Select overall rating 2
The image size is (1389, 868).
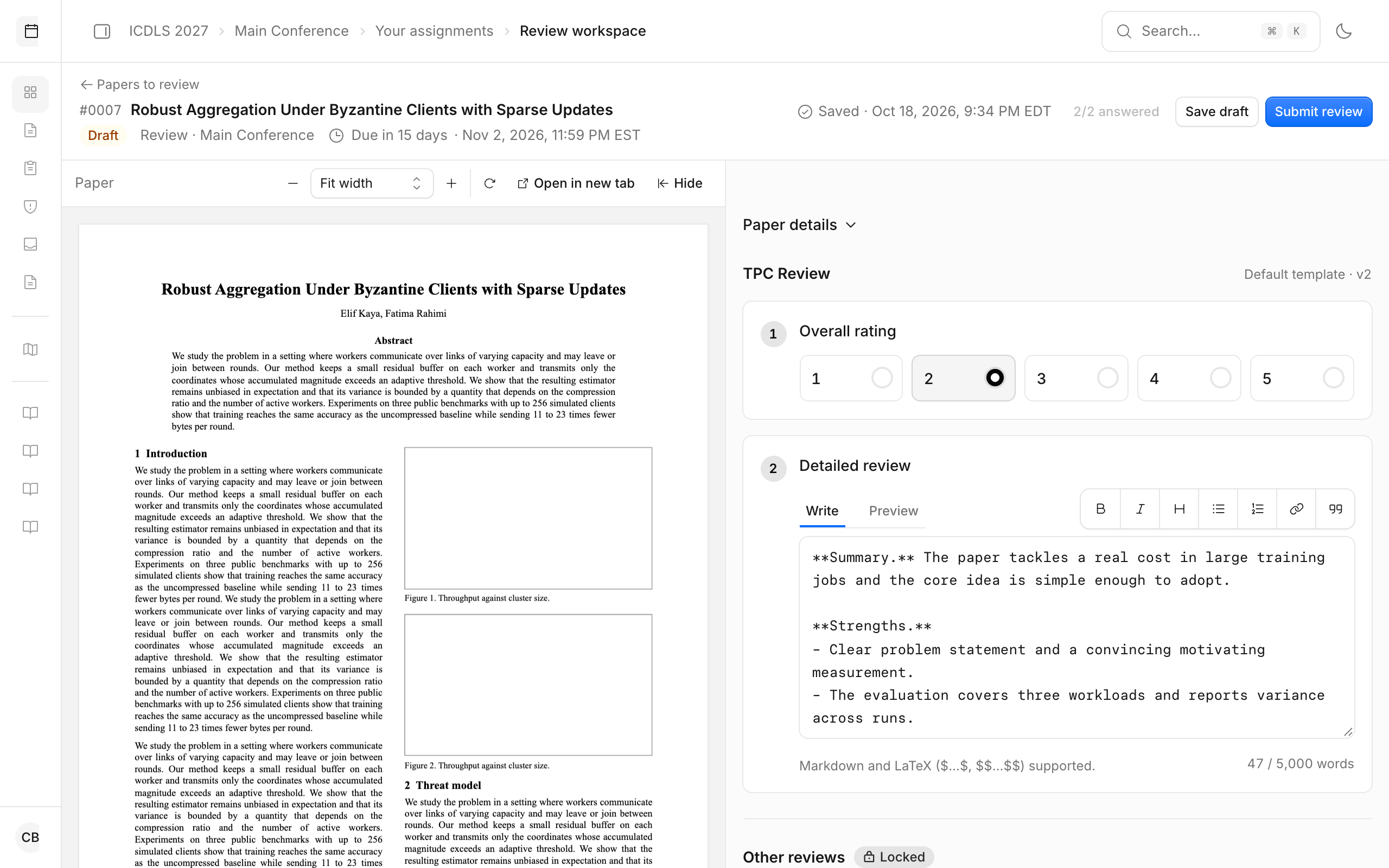point(964,378)
